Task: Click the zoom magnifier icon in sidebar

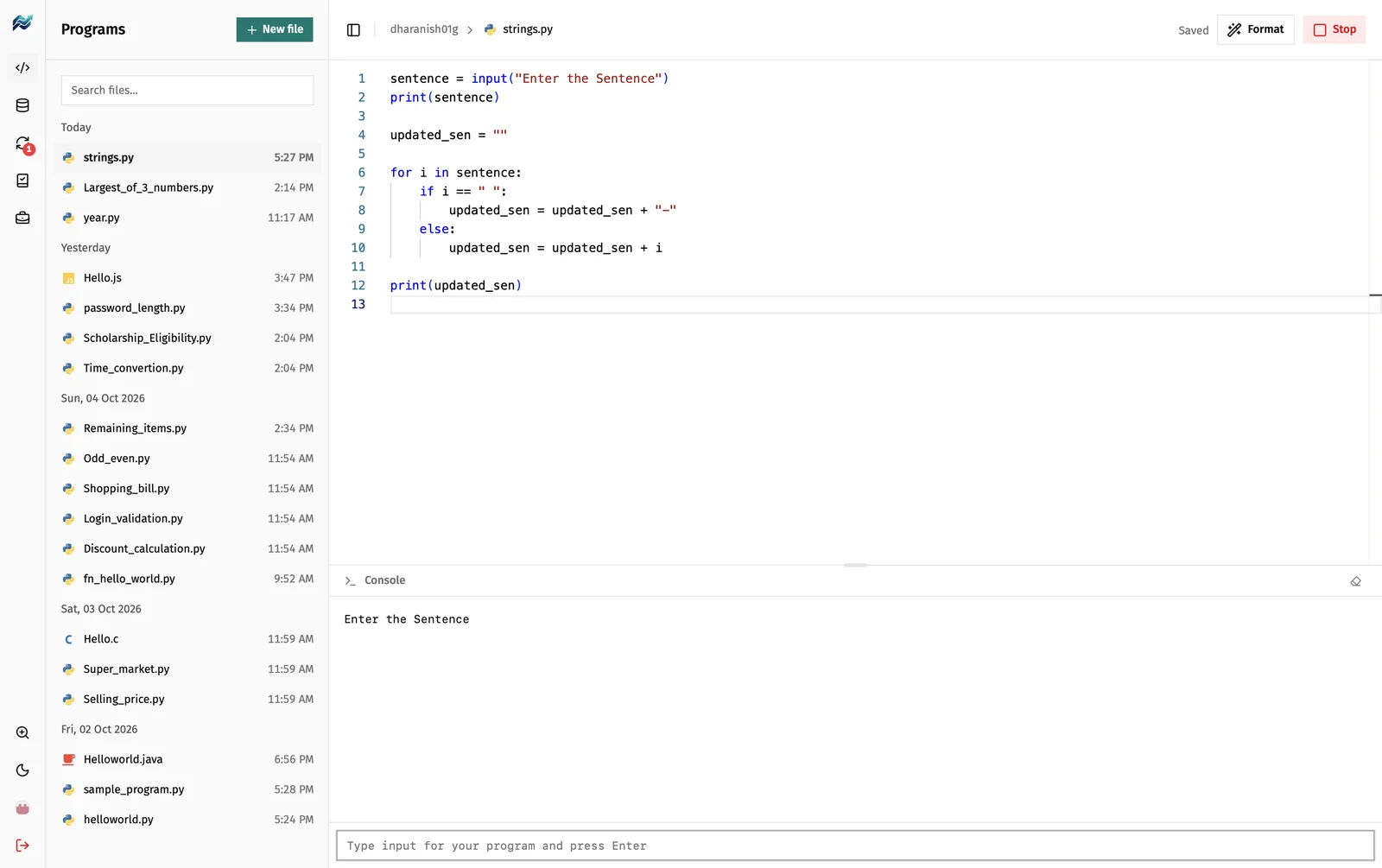Action: [22, 732]
